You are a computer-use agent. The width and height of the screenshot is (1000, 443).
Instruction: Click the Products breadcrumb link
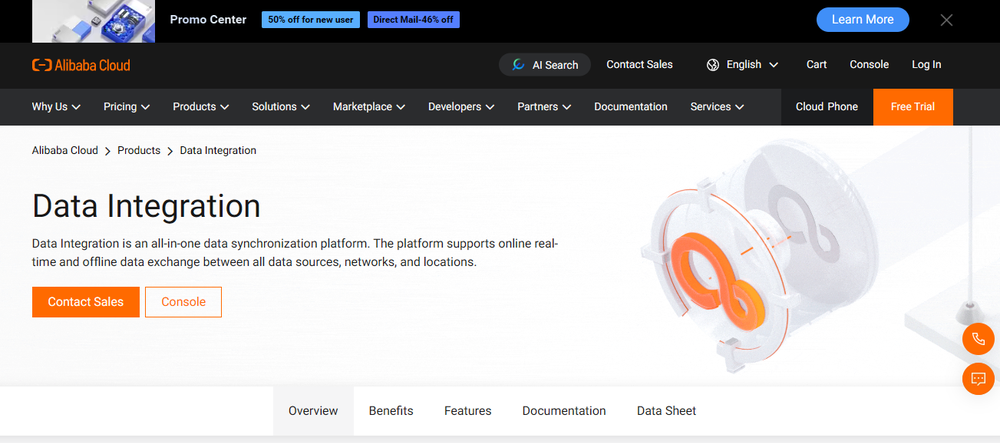[139, 150]
